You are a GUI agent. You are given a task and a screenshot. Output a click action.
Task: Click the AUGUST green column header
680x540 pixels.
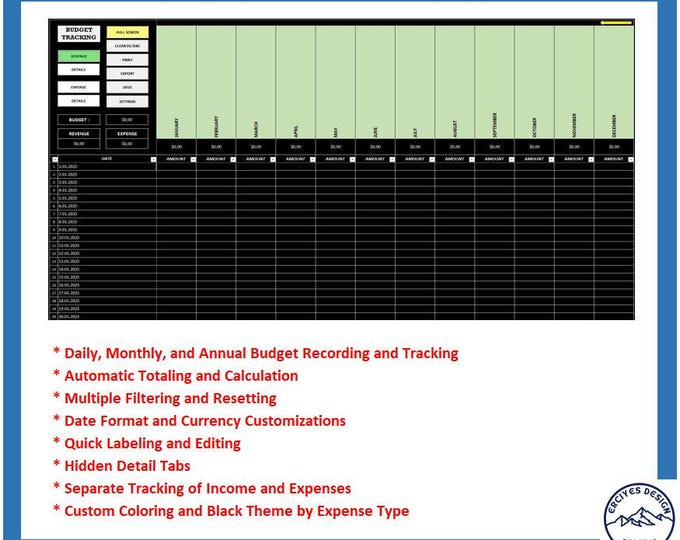click(455, 82)
